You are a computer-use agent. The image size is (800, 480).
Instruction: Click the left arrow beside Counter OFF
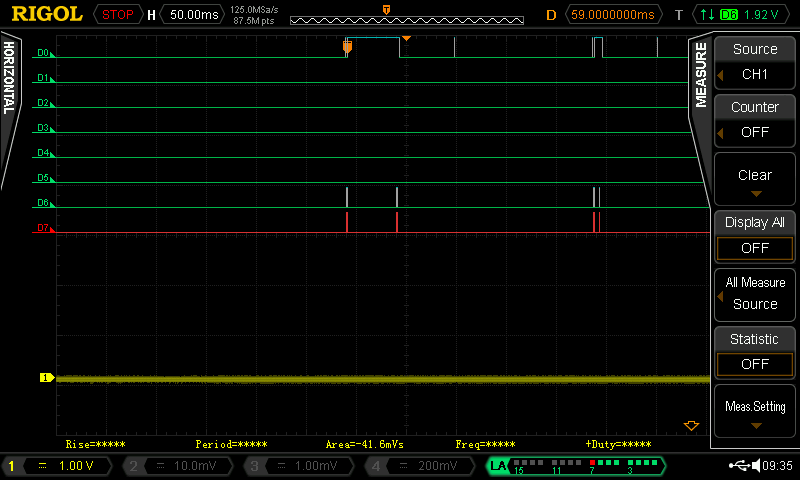[x=720, y=133]
